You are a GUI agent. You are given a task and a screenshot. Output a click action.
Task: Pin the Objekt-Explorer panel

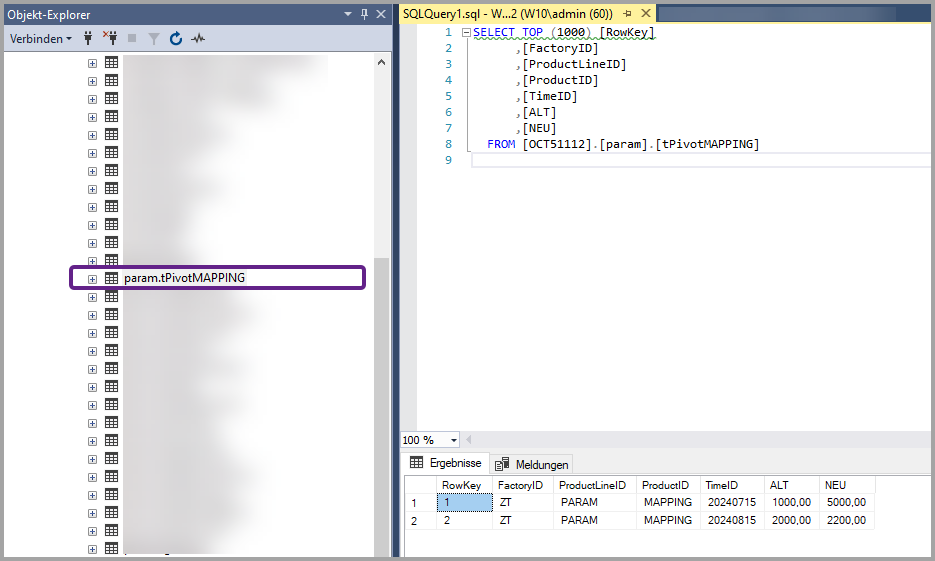(364, 14)
